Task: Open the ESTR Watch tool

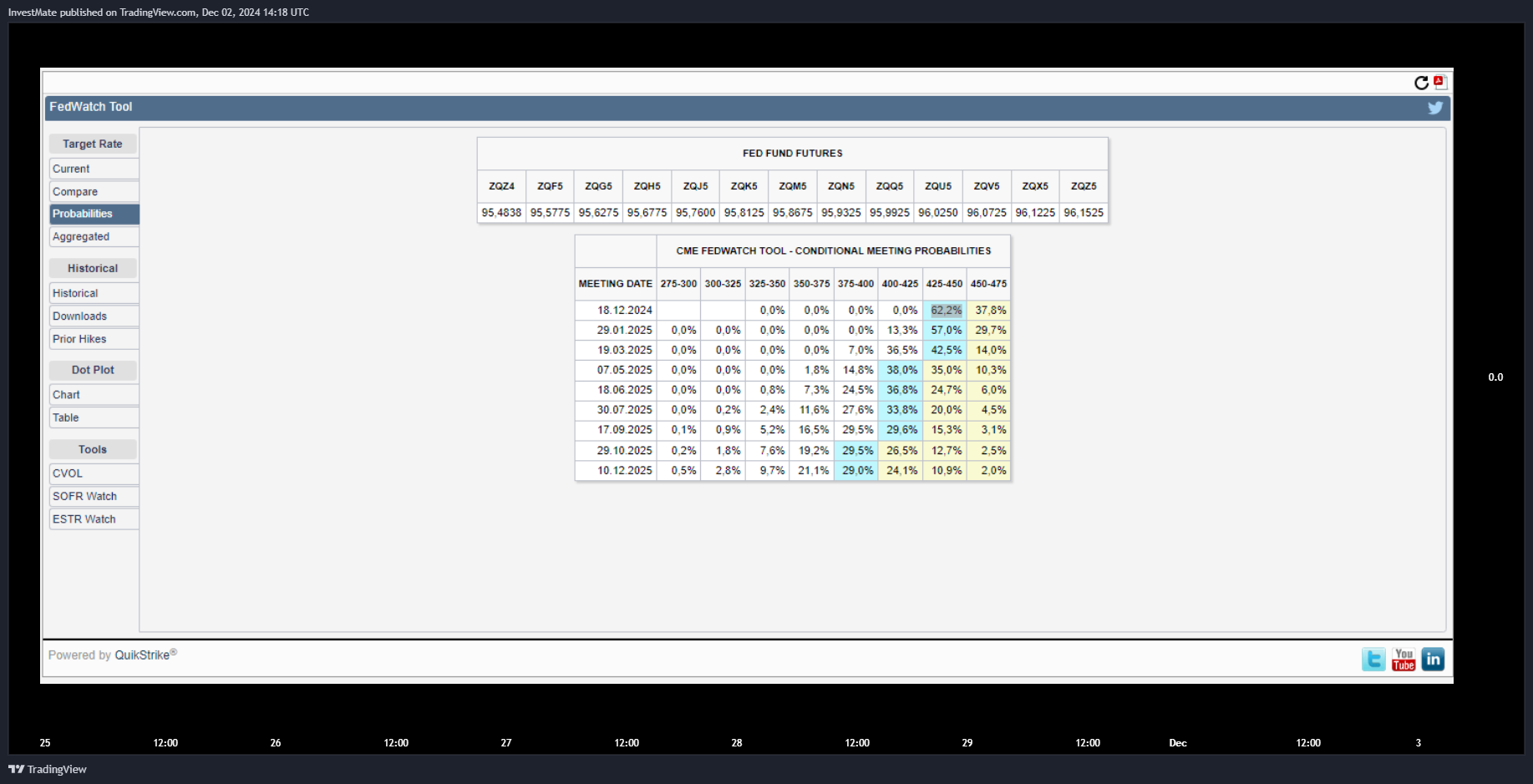Action: click(x=94, y=519)
